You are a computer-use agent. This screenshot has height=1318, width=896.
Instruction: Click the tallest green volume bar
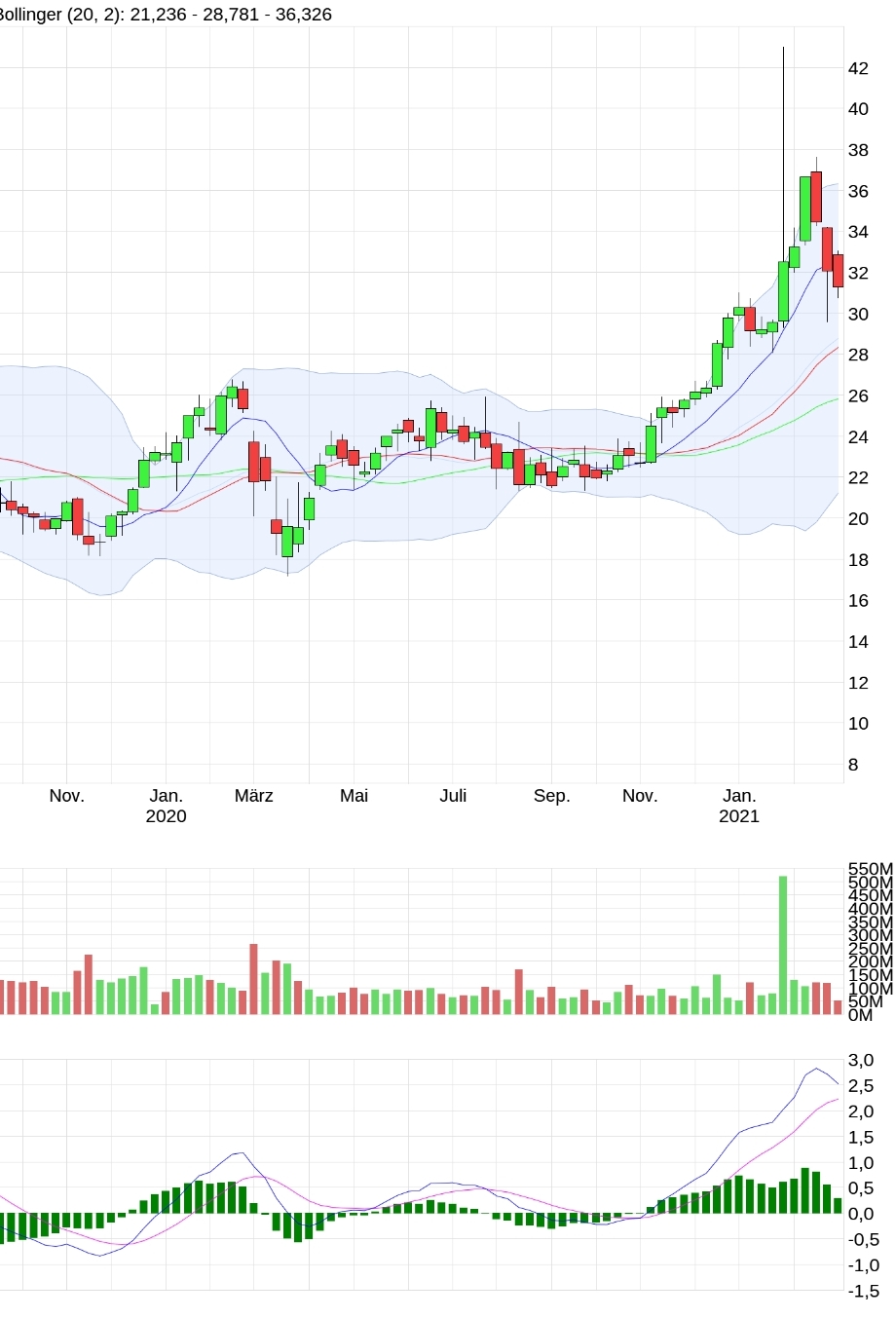[x=783, y=945]
